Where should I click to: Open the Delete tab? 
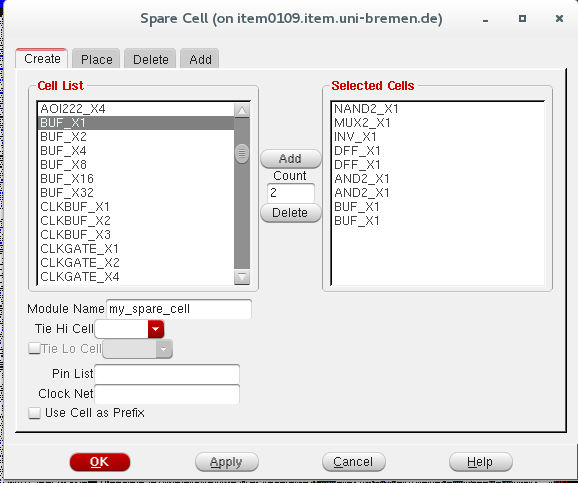coord(150,59)
